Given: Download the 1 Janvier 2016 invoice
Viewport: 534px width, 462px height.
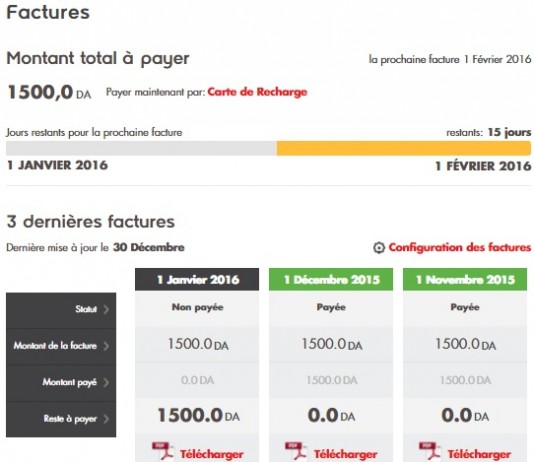Looking at the screenshot, I should pyautogui.click(x=211, y=454).
